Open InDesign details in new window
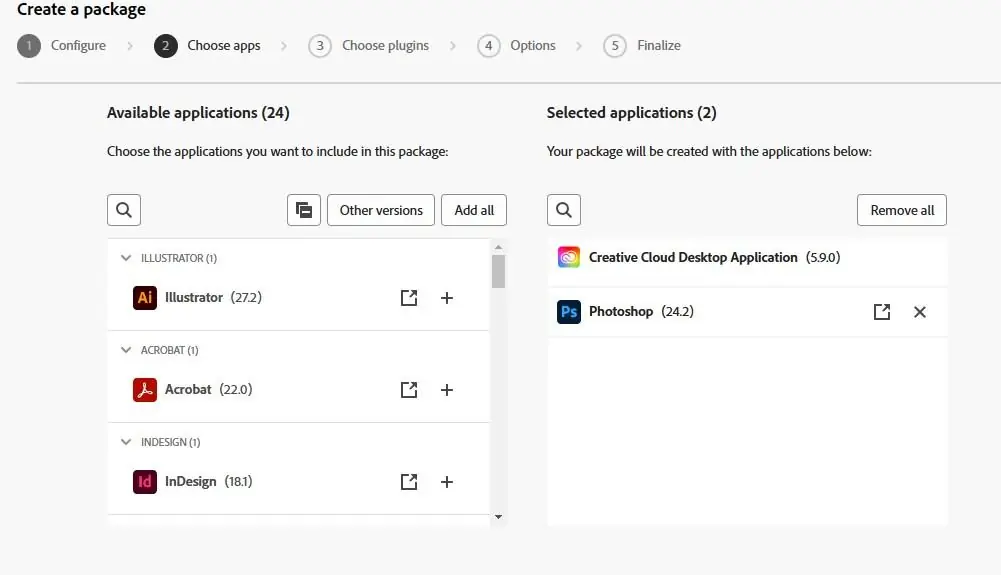The image size is (1001, 575). click(409, 482)
